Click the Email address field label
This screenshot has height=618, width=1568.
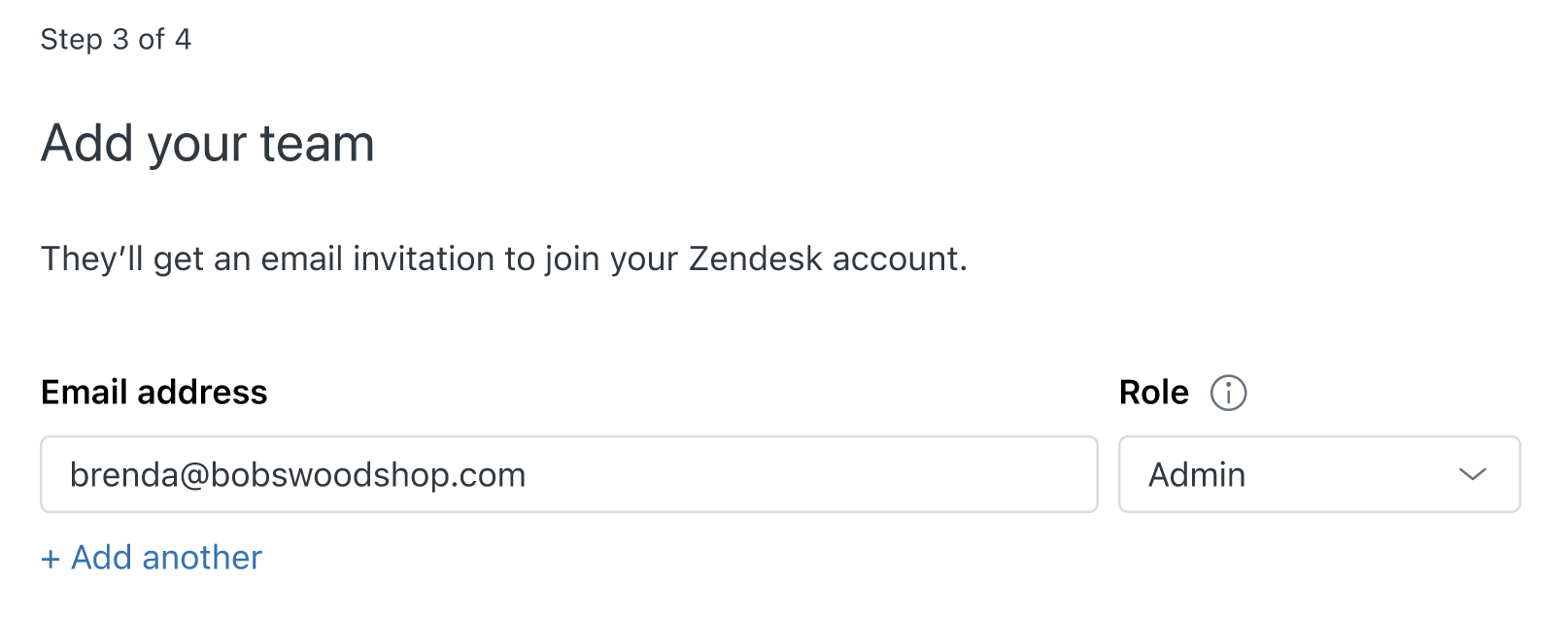coord(153,392)
